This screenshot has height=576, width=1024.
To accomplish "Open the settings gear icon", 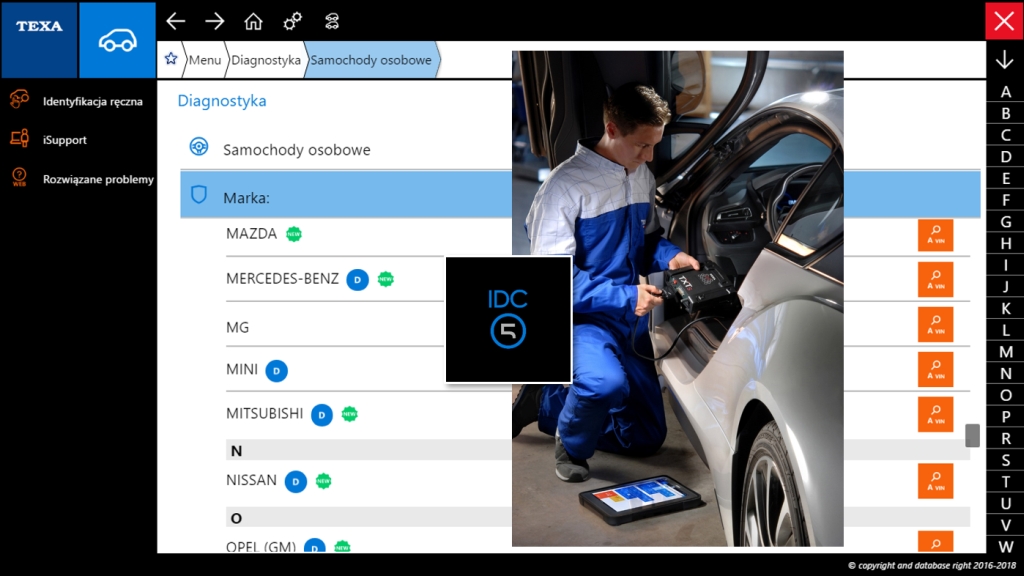I will 293,20.
